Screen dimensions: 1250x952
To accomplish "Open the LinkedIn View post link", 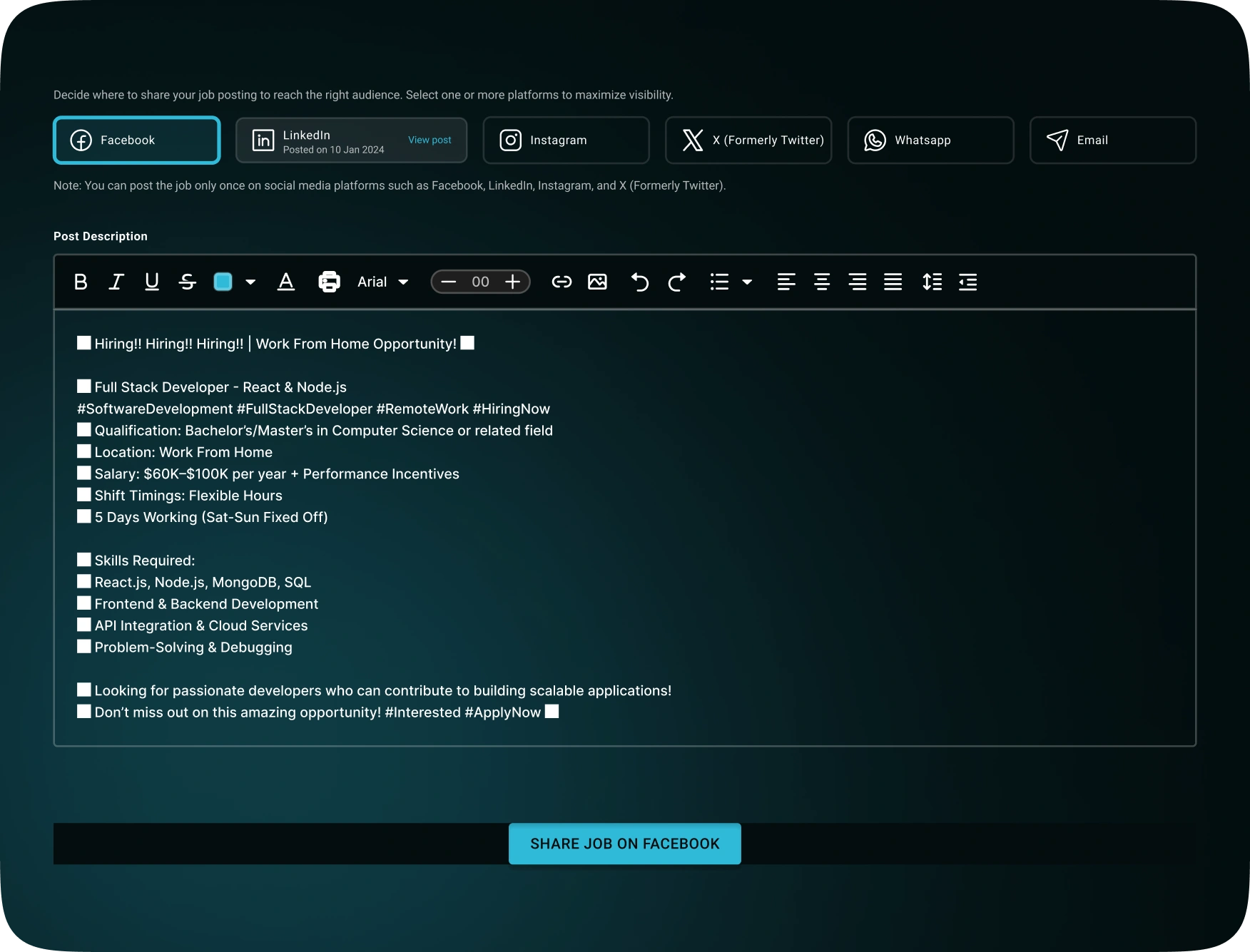I will tap(430, 140).
